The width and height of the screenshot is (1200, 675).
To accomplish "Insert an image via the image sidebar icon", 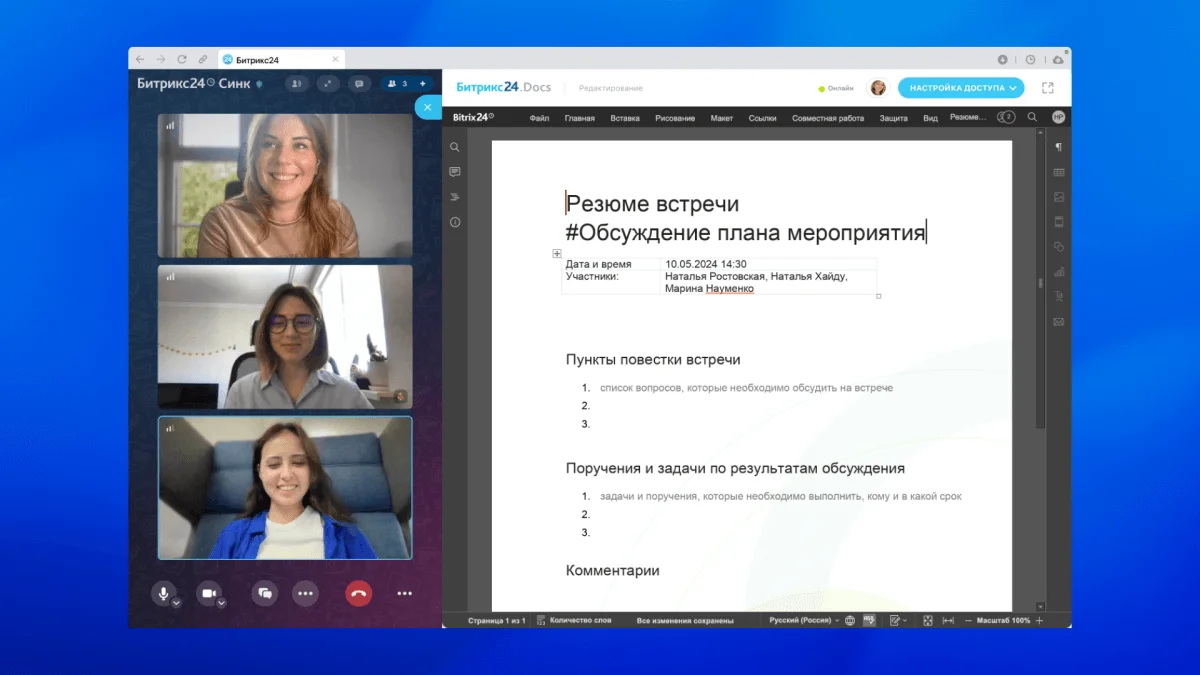I will 1058,196.
